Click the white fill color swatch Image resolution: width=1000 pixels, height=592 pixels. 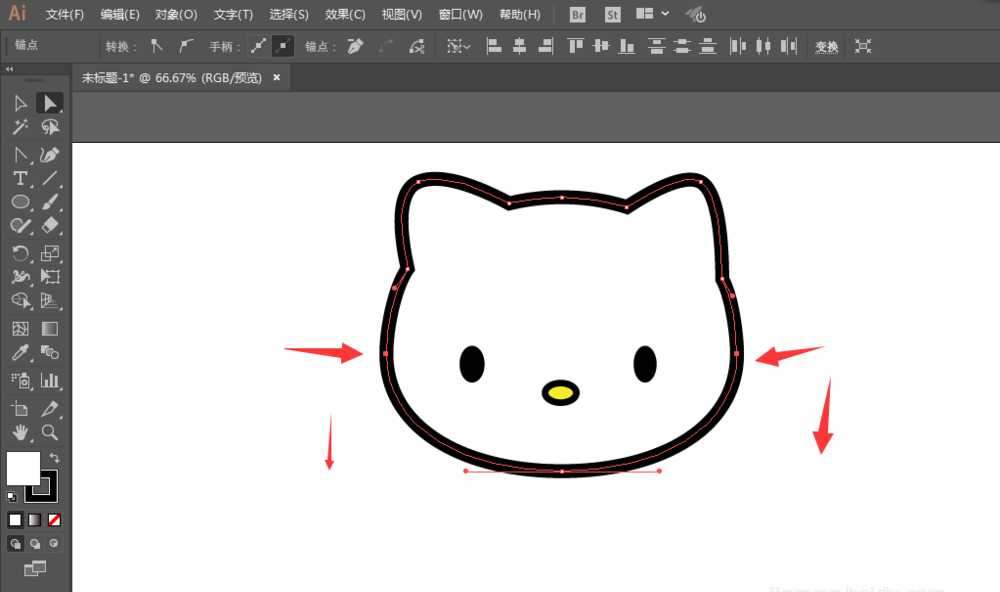pos(23,466)
